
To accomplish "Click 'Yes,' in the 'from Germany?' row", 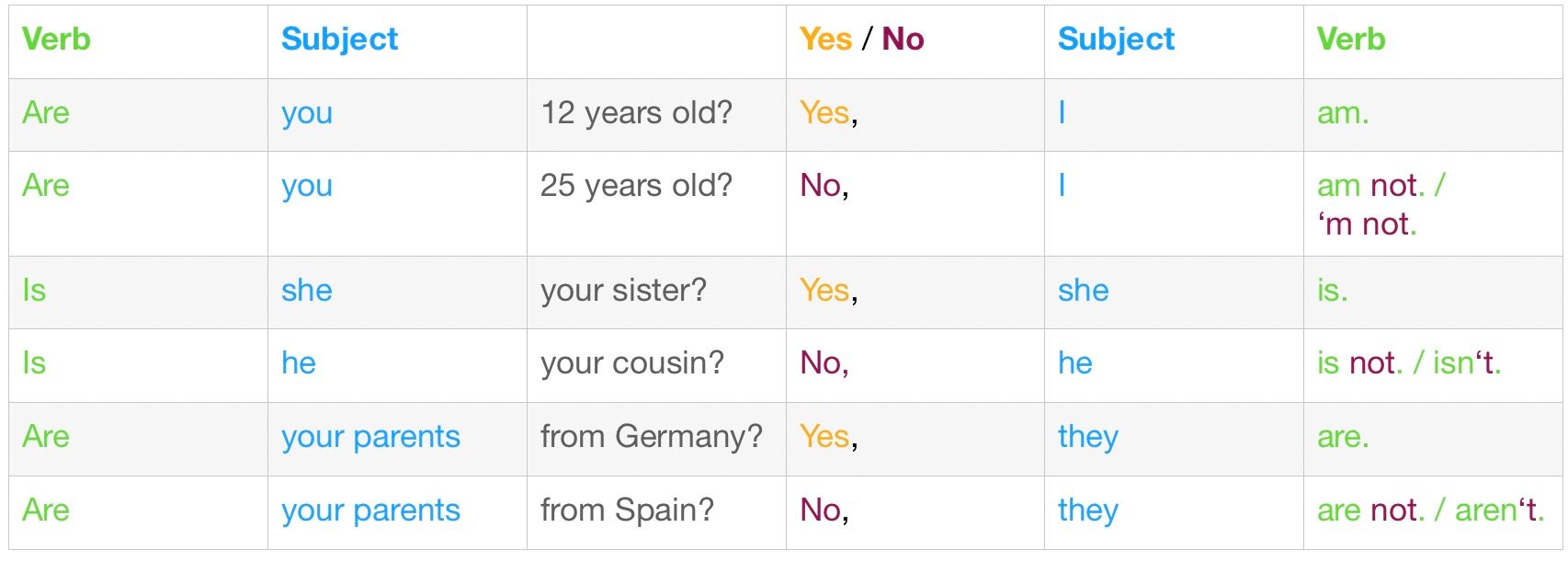I will coord(828,436).
